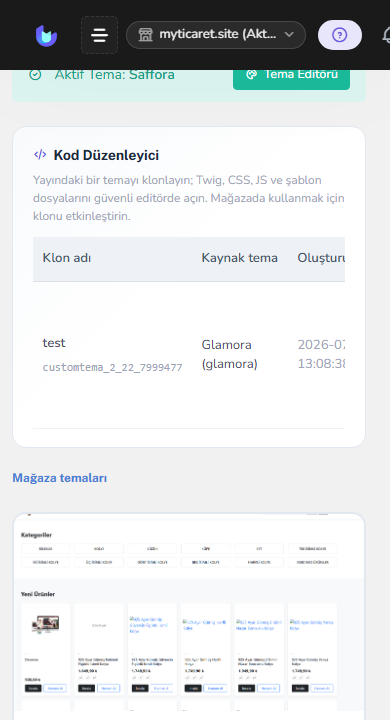Click the Oluşturu… date column header
The height and width of the screenshot is (720, 390).
coord(321,258)
